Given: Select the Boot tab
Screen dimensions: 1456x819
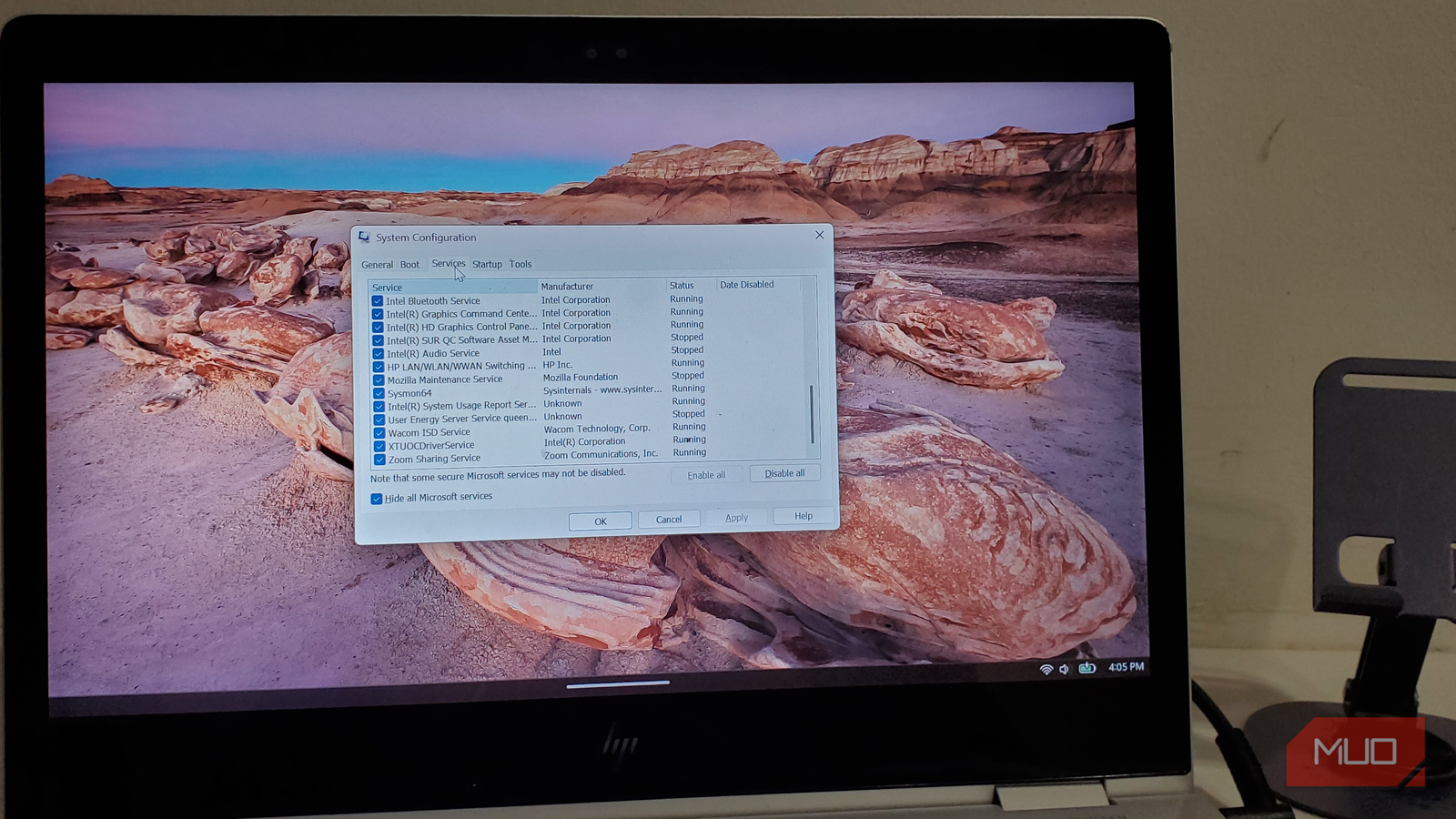Looking at the screenshot, I should point(409,264).
